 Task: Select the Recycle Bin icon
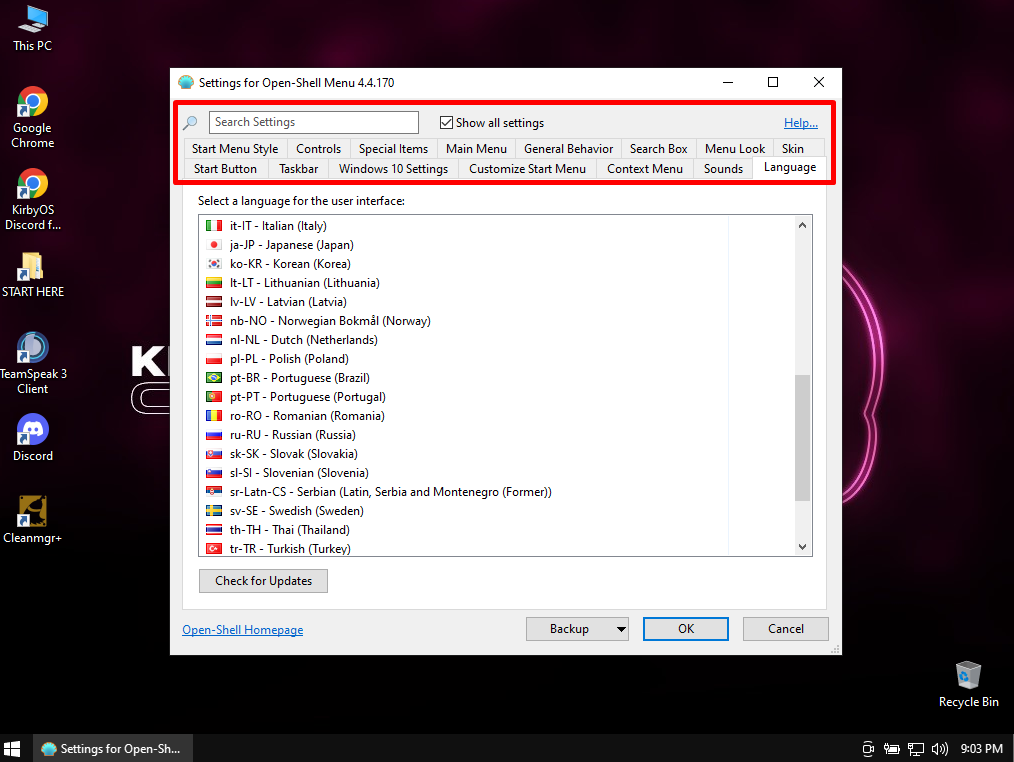click(x=968, y=684)
